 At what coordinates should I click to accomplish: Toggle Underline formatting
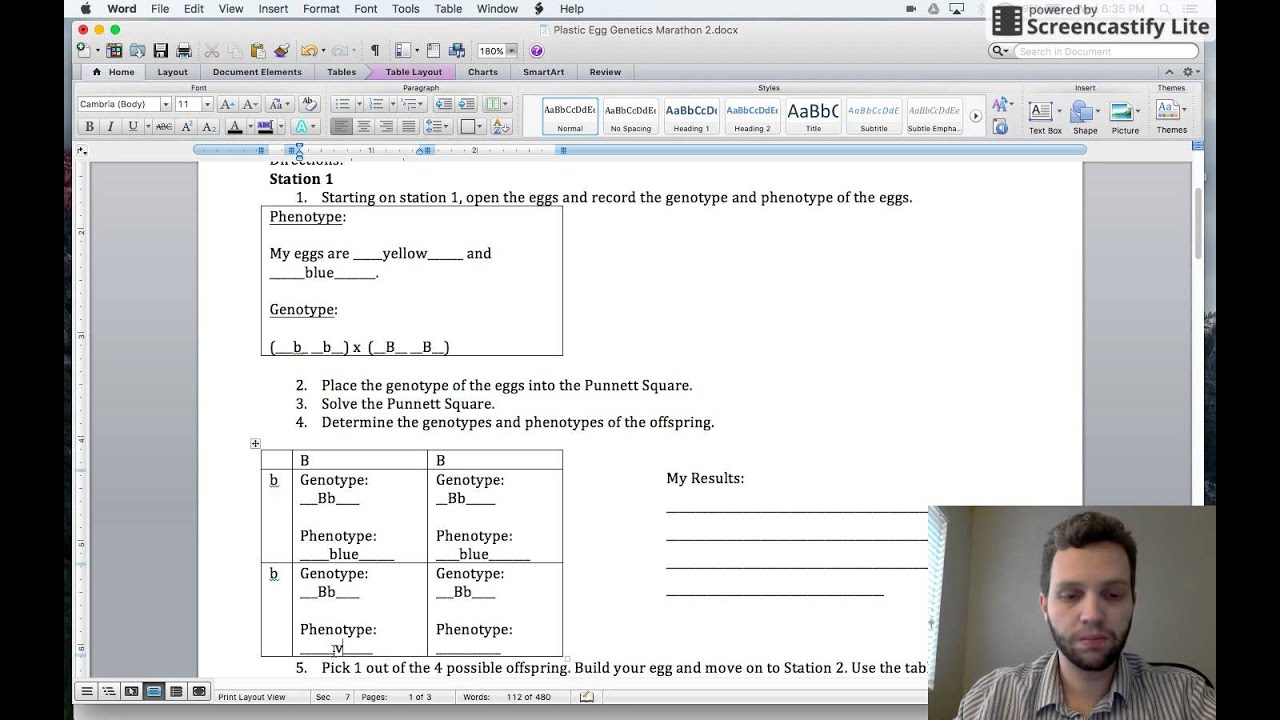coord(132,127)
